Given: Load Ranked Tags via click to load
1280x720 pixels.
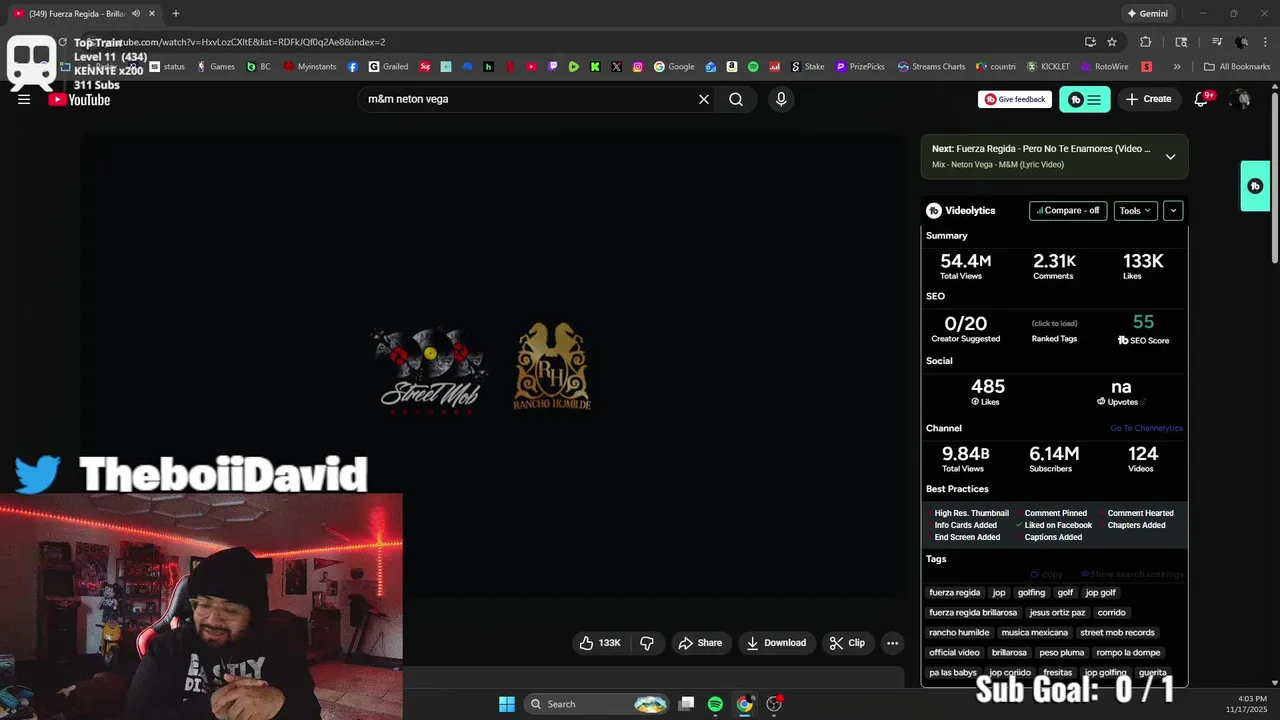Looking at the screenshot, I should [x=1054, y=323].
